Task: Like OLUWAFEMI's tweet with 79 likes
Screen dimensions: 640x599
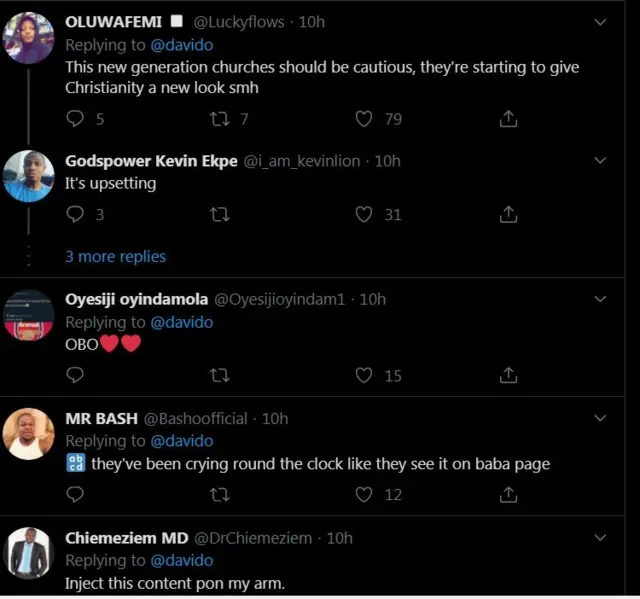Action: (x=365, y=119)
